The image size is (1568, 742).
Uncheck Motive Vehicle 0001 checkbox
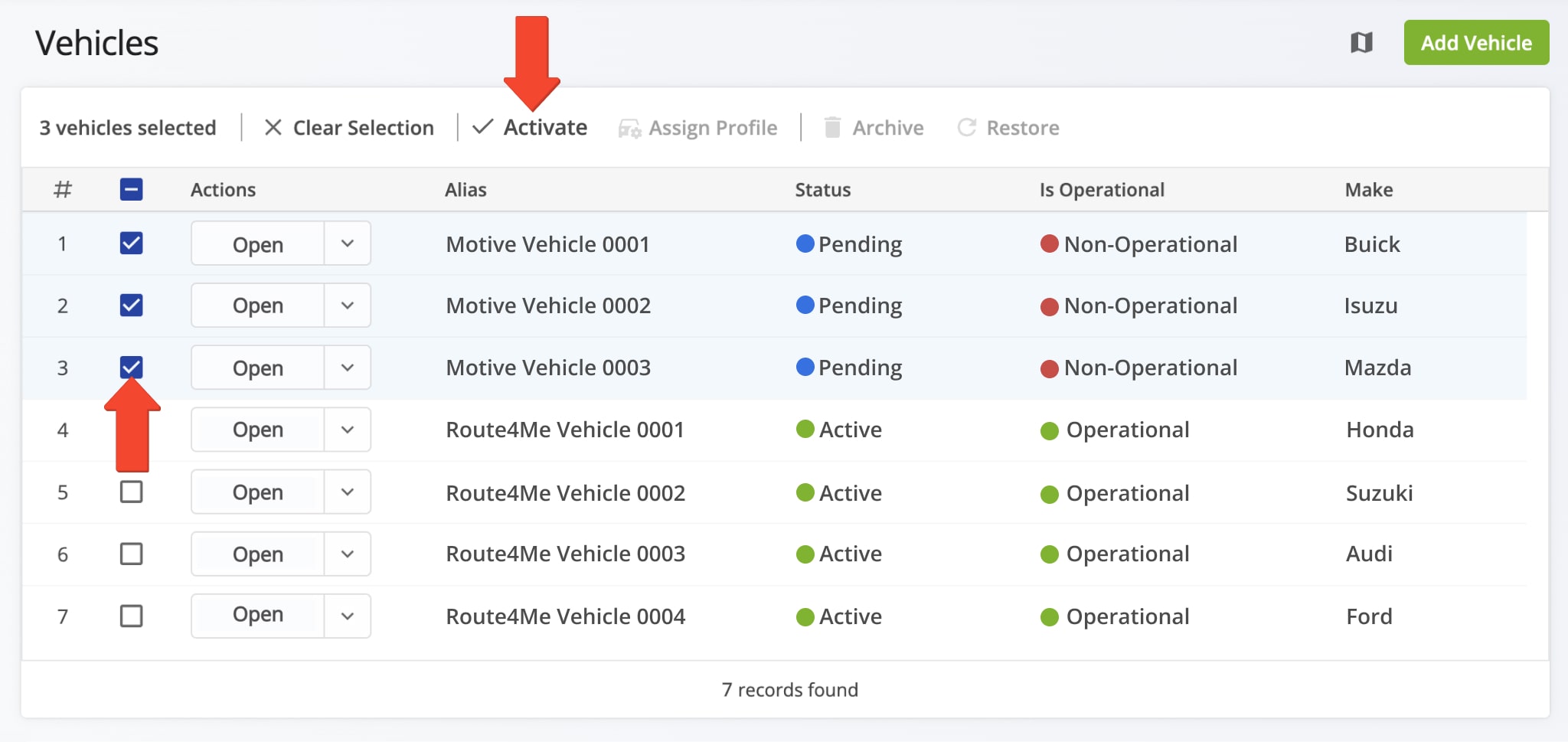click(x=132, y=244)
